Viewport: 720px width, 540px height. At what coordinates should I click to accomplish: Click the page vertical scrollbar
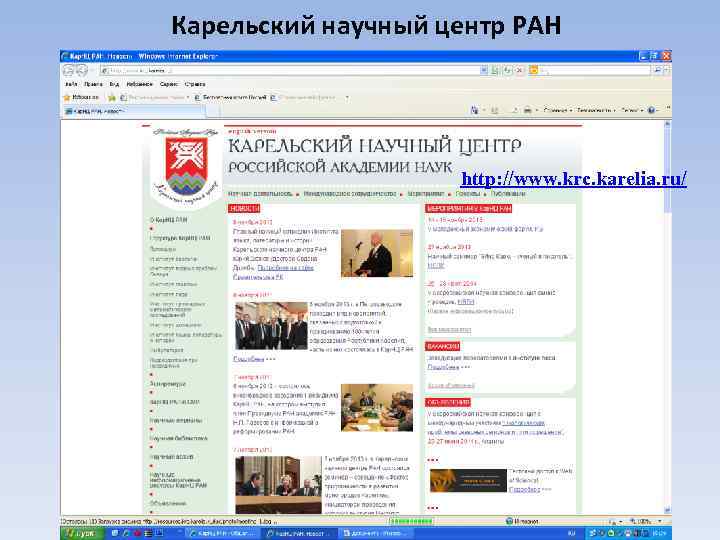tap(667, 317)
